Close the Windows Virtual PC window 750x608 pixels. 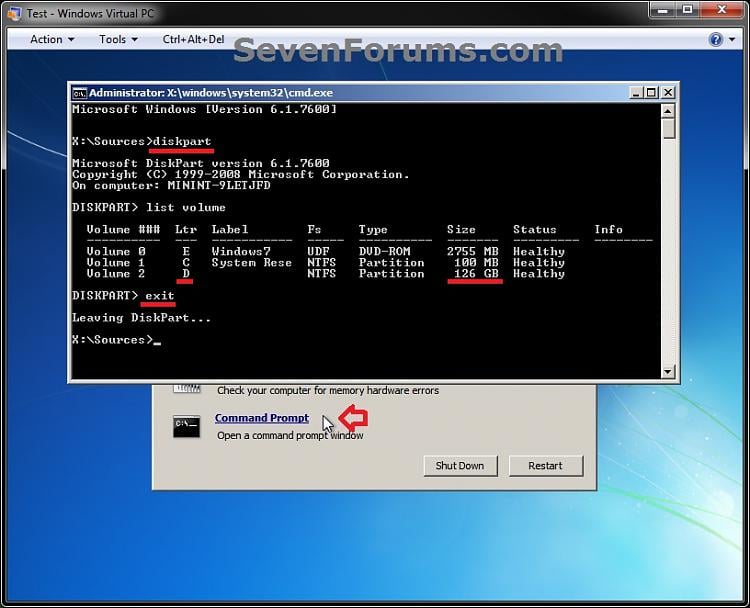click(x=722, y=11)
